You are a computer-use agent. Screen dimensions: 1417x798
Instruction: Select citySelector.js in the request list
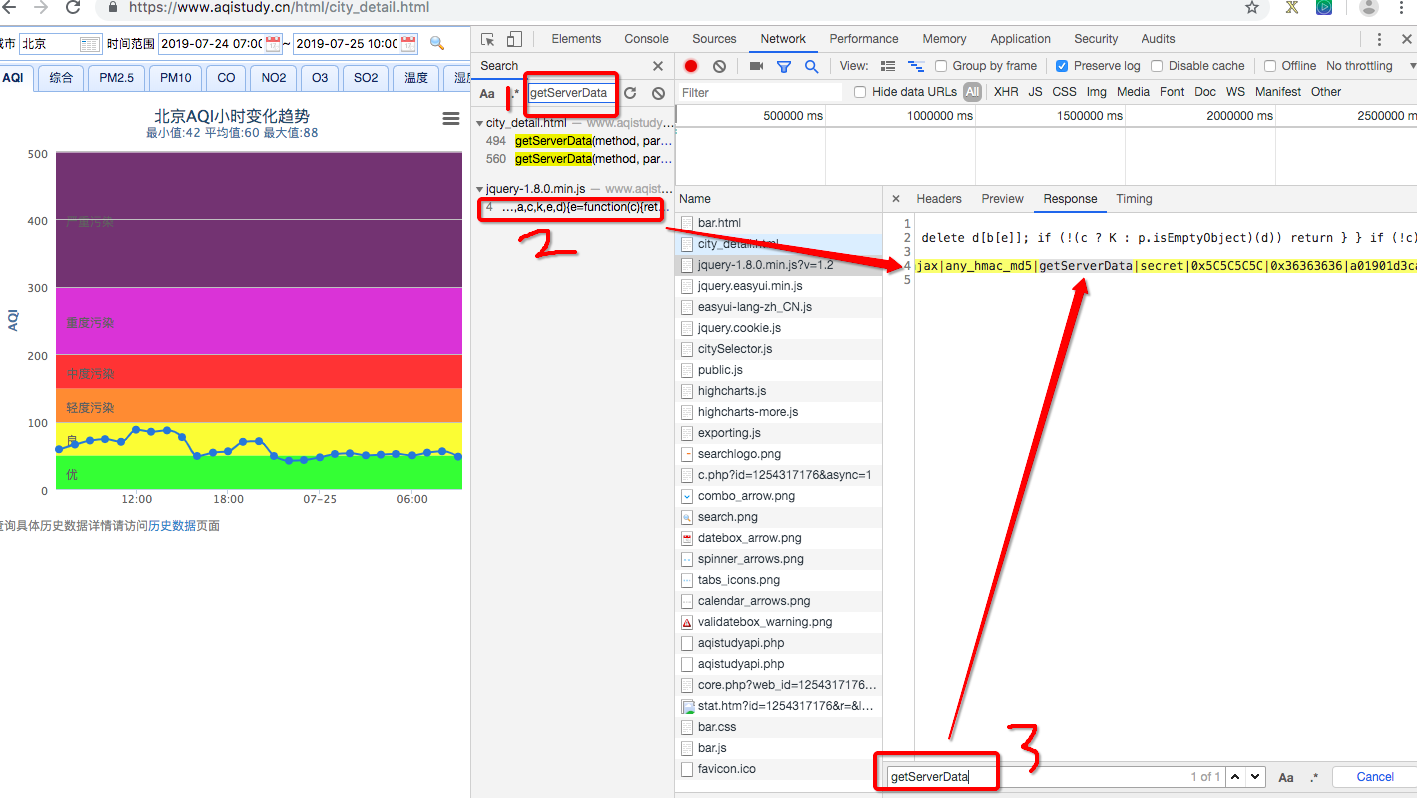(780, 349)
